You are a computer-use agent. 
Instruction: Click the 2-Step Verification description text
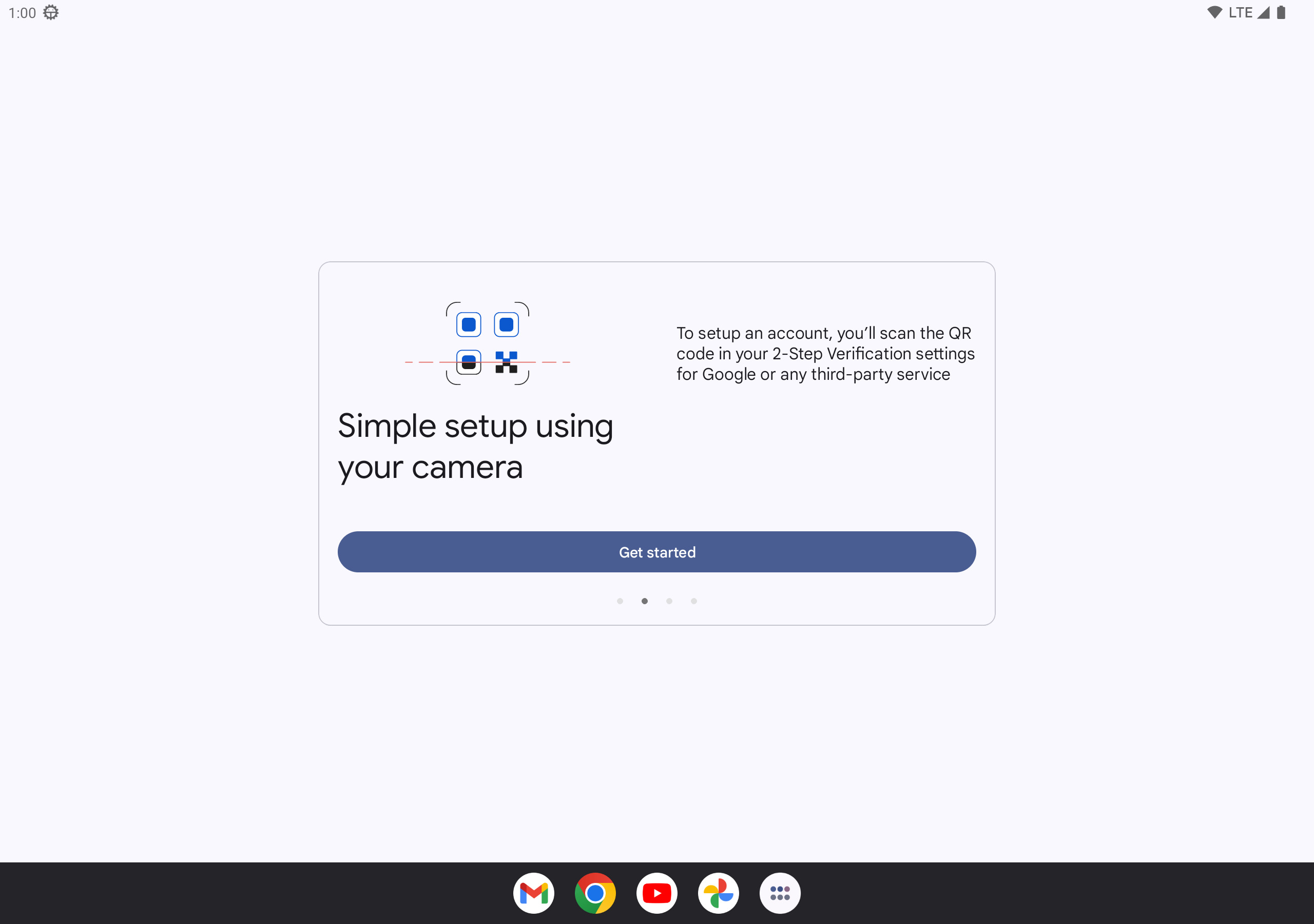[825, 354]
